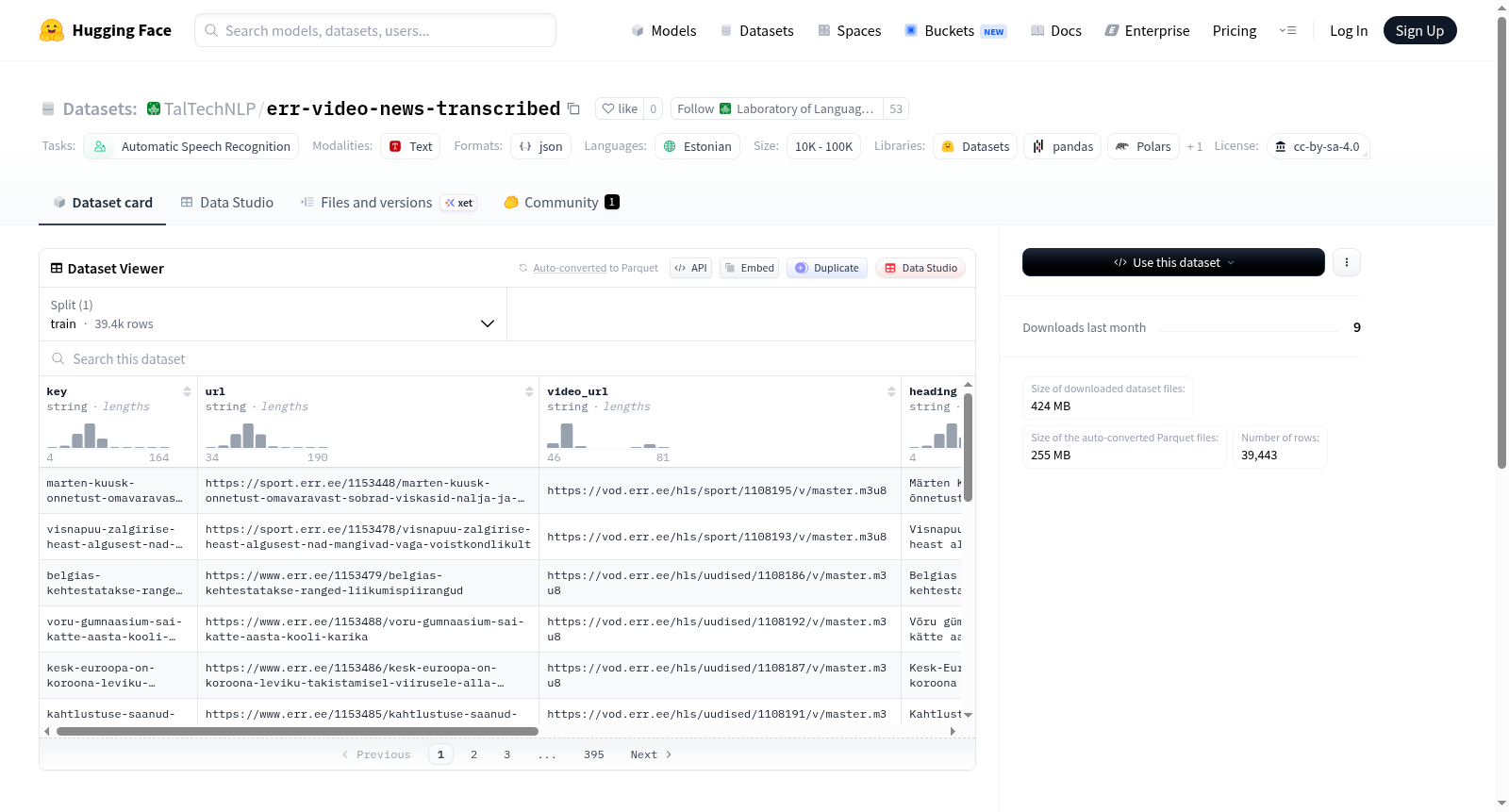Screen dimensions: 1509x812
Task: Go to page 2 of dataset
Action: pyautogui.click(x=473, y=754)
